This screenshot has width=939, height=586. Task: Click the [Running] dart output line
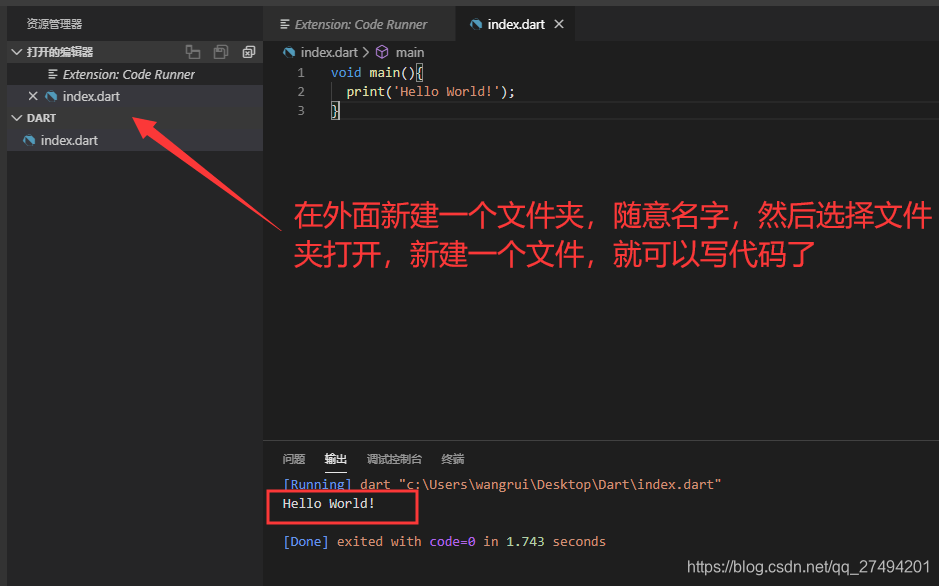point(502,484)
